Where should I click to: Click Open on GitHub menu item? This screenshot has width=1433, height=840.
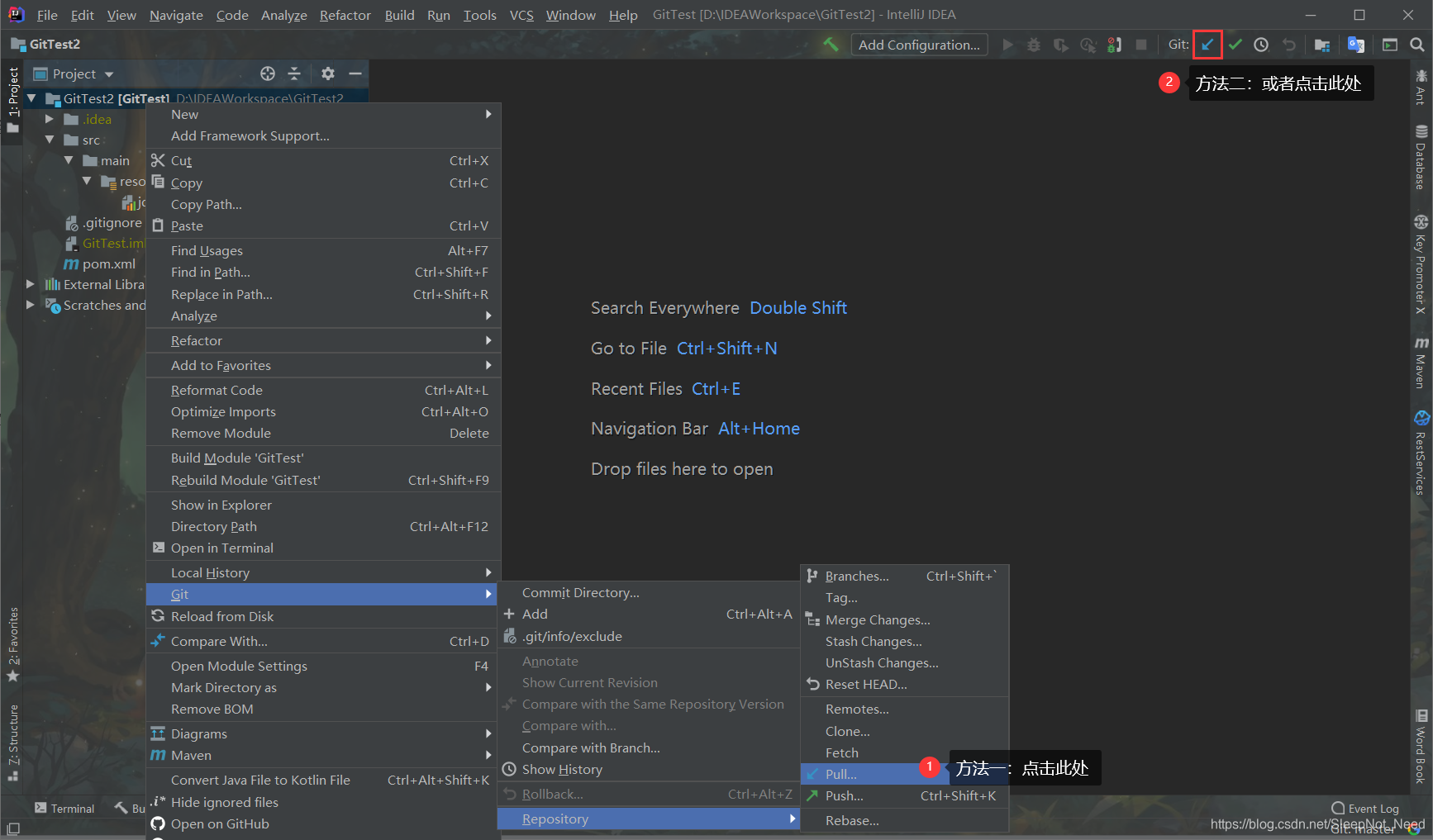pyautogui.click(x=323, y=823)
